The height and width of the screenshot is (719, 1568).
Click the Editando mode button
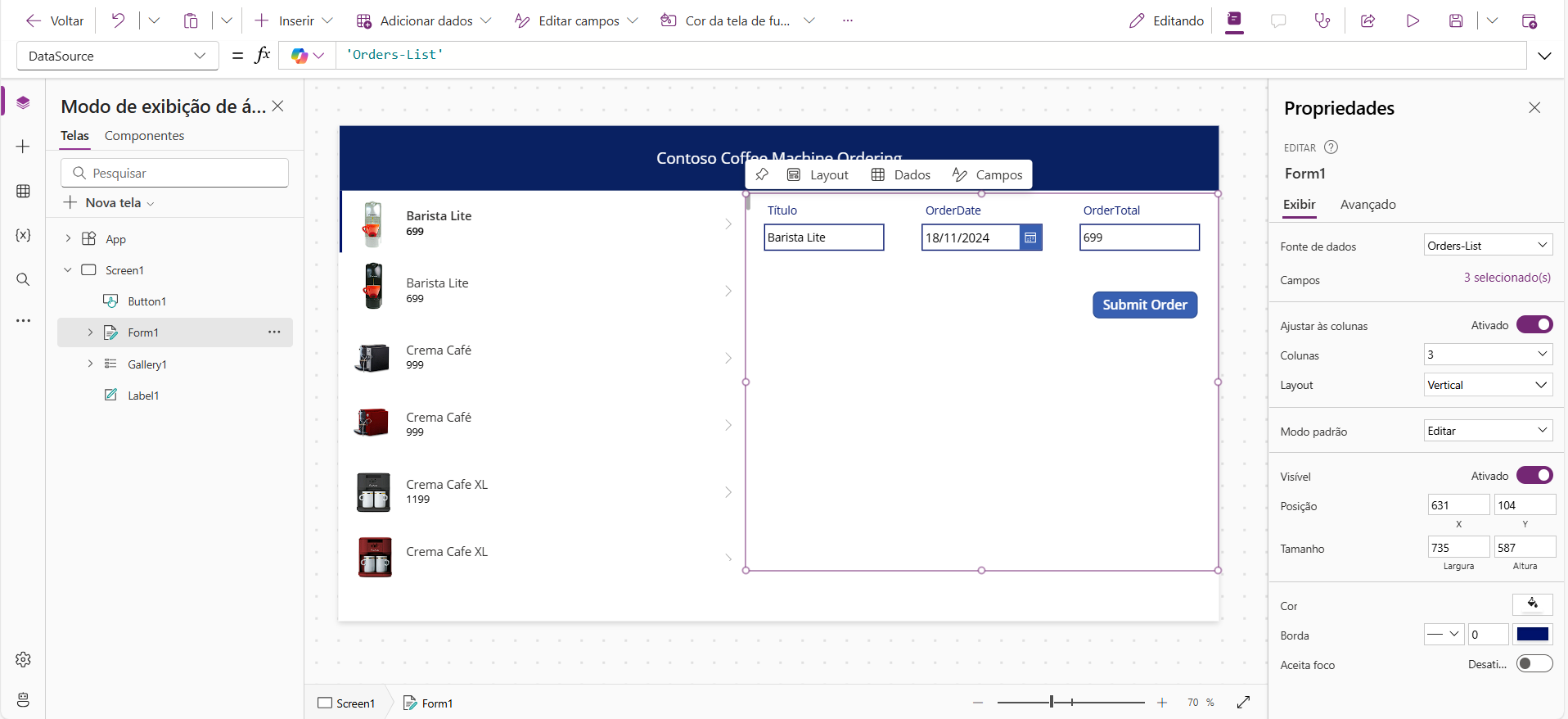pos(1166,20)
